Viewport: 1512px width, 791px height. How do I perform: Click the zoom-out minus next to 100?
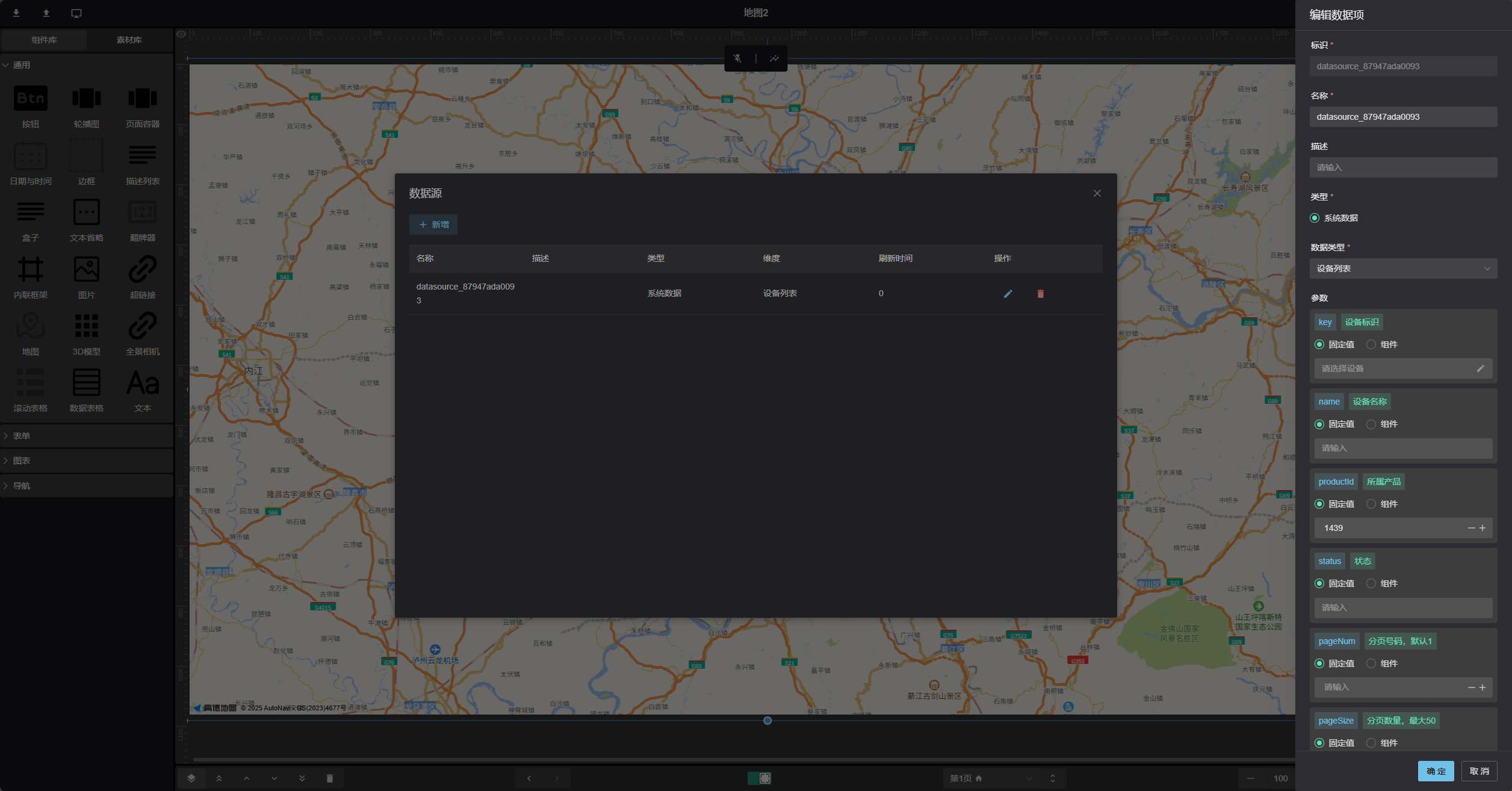1251,778
